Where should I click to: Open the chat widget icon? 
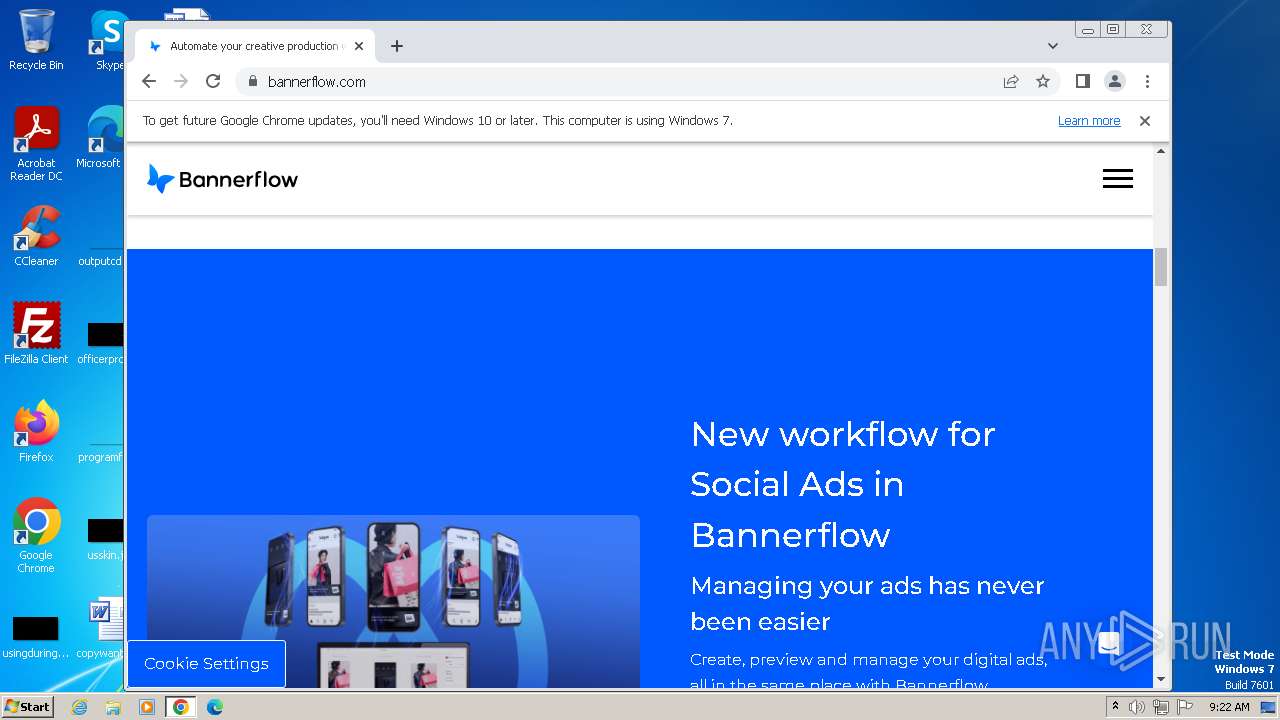pos(1109,643)
